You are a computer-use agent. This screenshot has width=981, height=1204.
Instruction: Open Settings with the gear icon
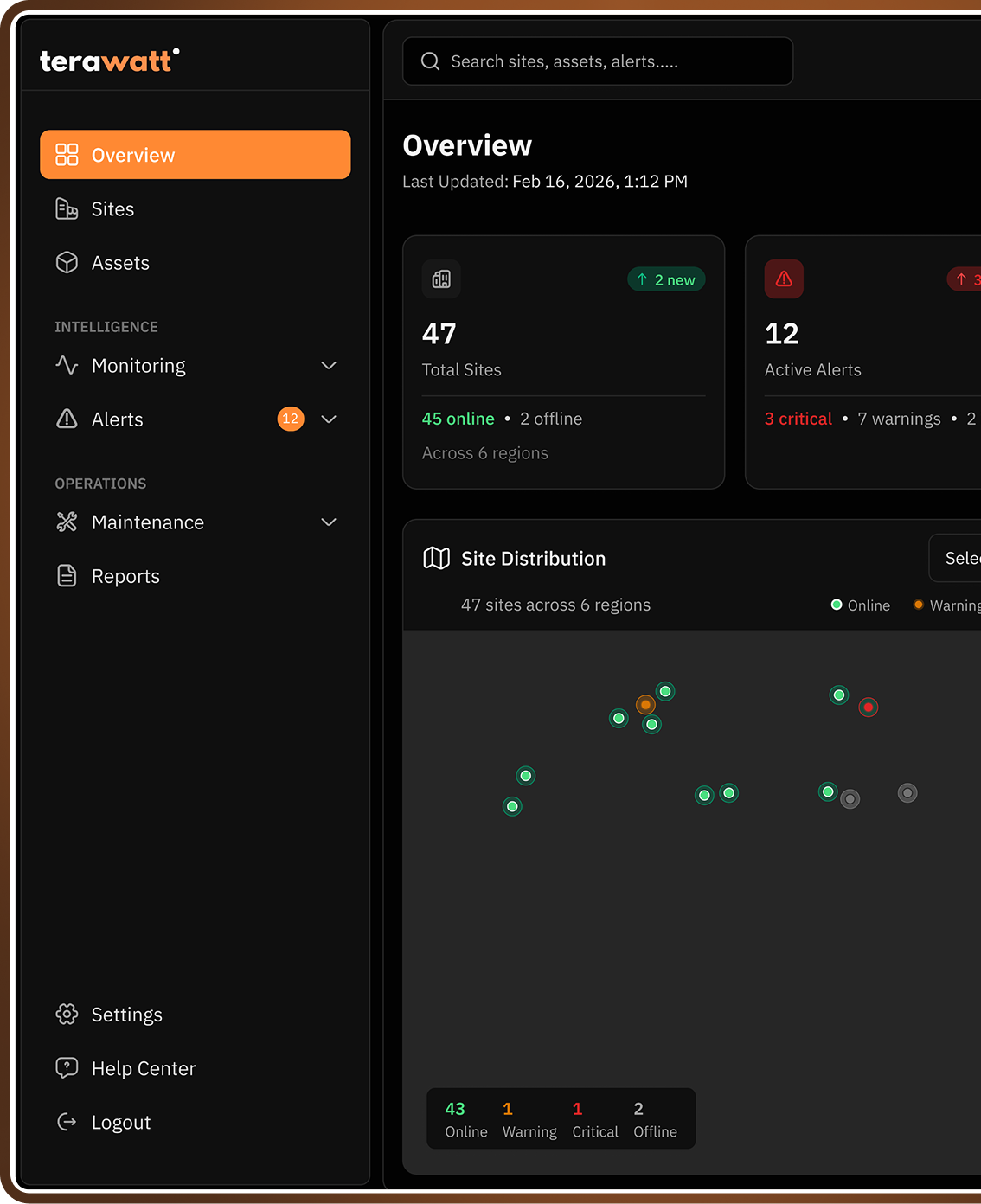(x=67, y=1014)
